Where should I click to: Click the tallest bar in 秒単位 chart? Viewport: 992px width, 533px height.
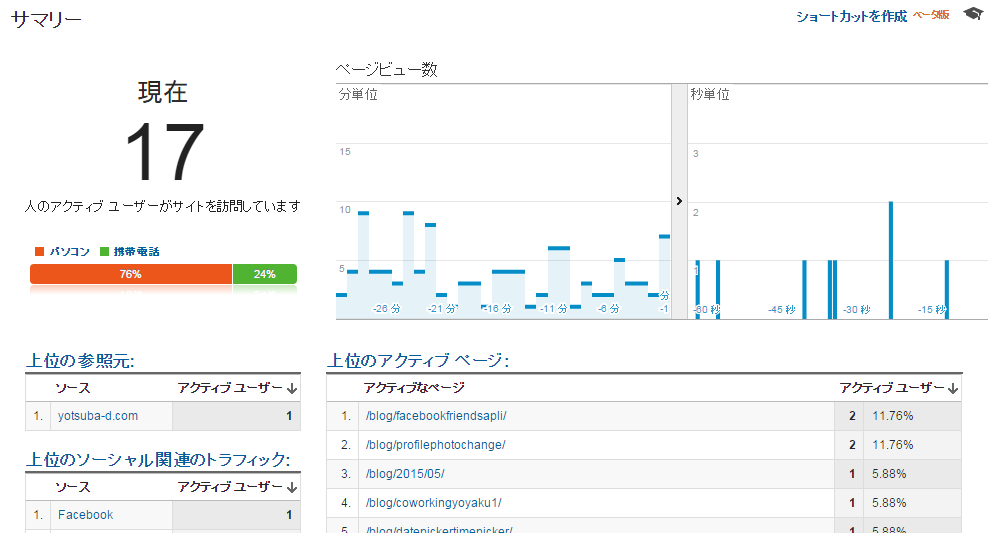[x=891, y=260]
